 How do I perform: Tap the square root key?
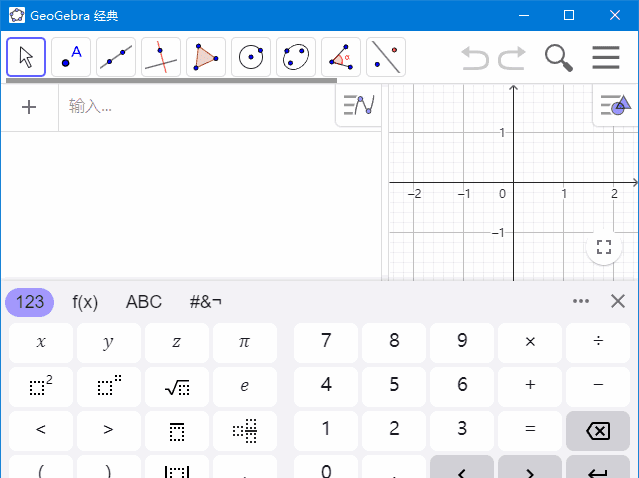point(177,387)
